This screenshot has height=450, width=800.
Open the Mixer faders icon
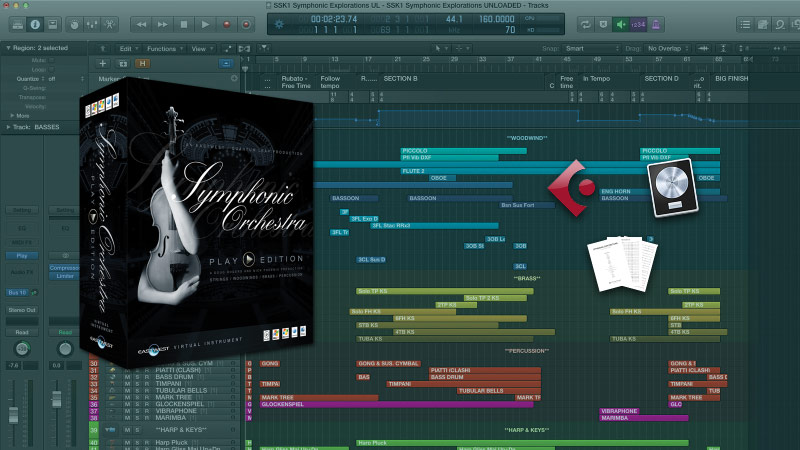[x=92, y=24]
